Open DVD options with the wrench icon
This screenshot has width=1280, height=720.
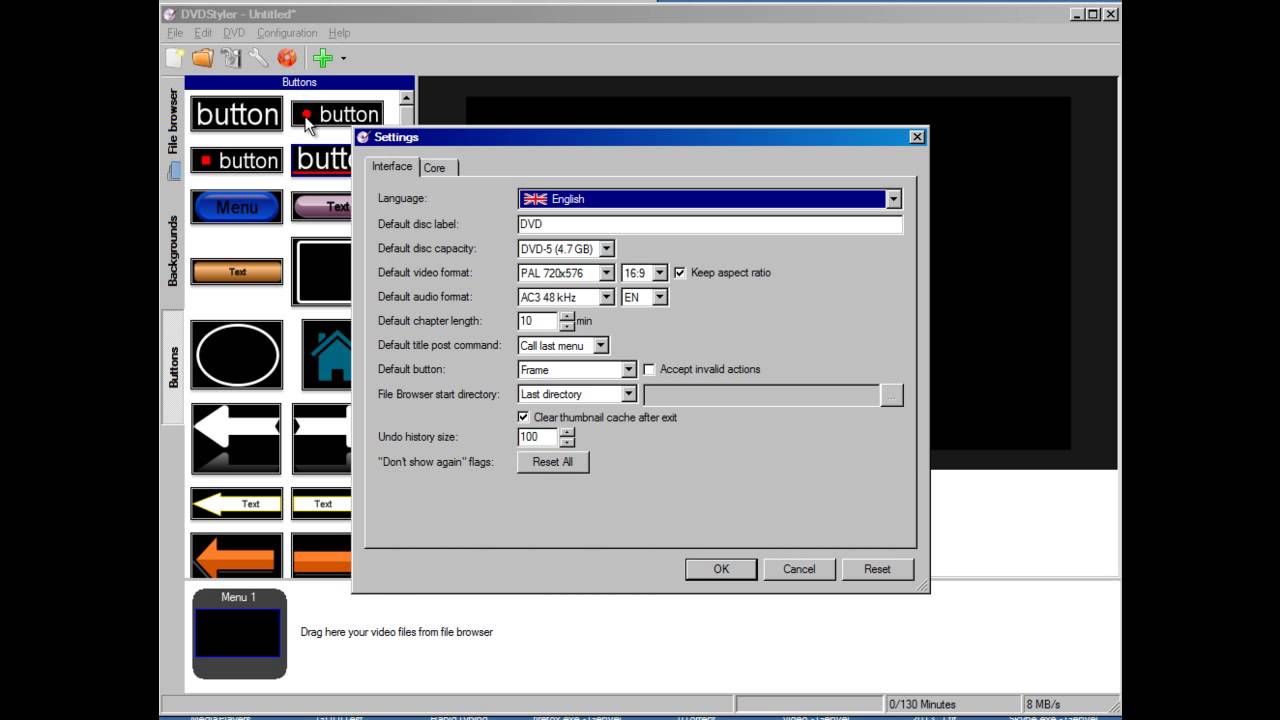pyautogui.click(x=258, y=58)
